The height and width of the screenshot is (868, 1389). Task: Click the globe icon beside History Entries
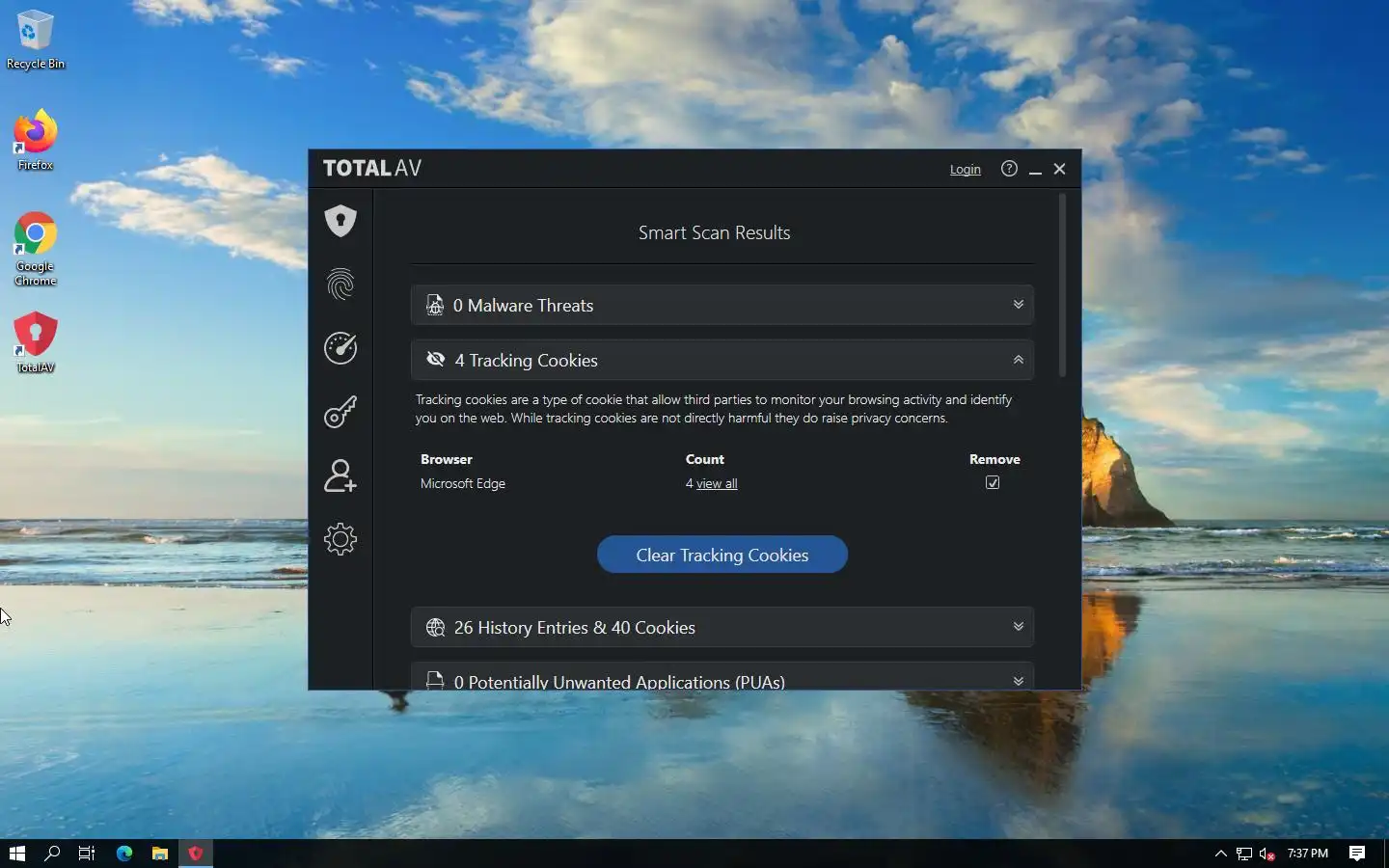coord(435,628)
